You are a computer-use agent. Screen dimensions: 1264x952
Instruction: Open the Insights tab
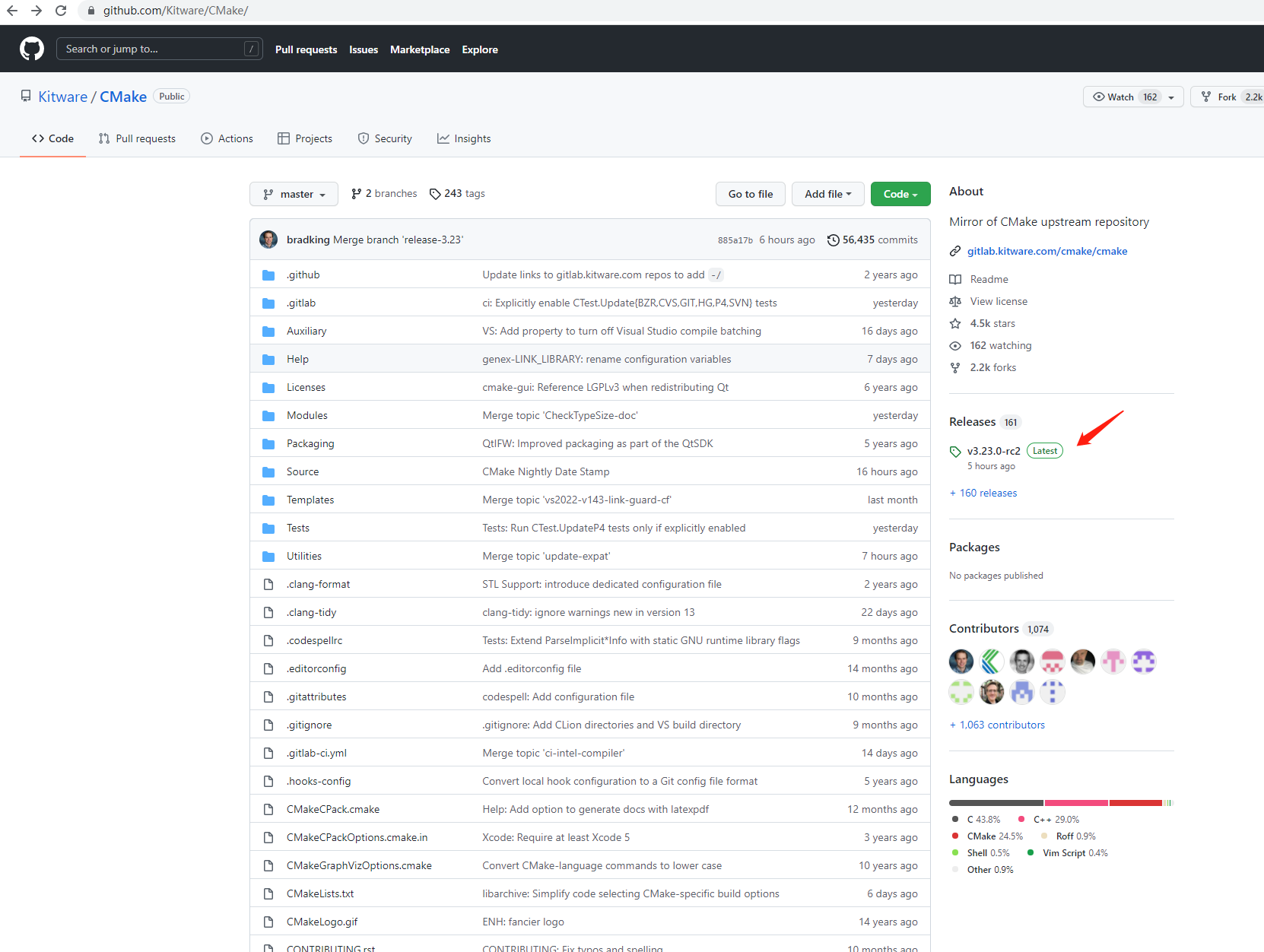click(464, 138)
